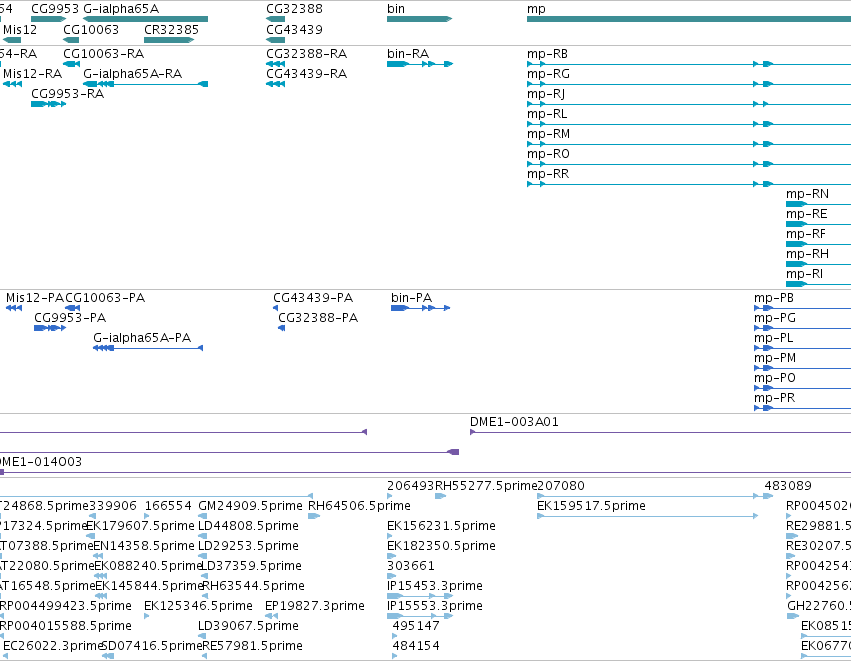Select the bin-PA protein label
The image size is (851, 661).
[411, 298]
